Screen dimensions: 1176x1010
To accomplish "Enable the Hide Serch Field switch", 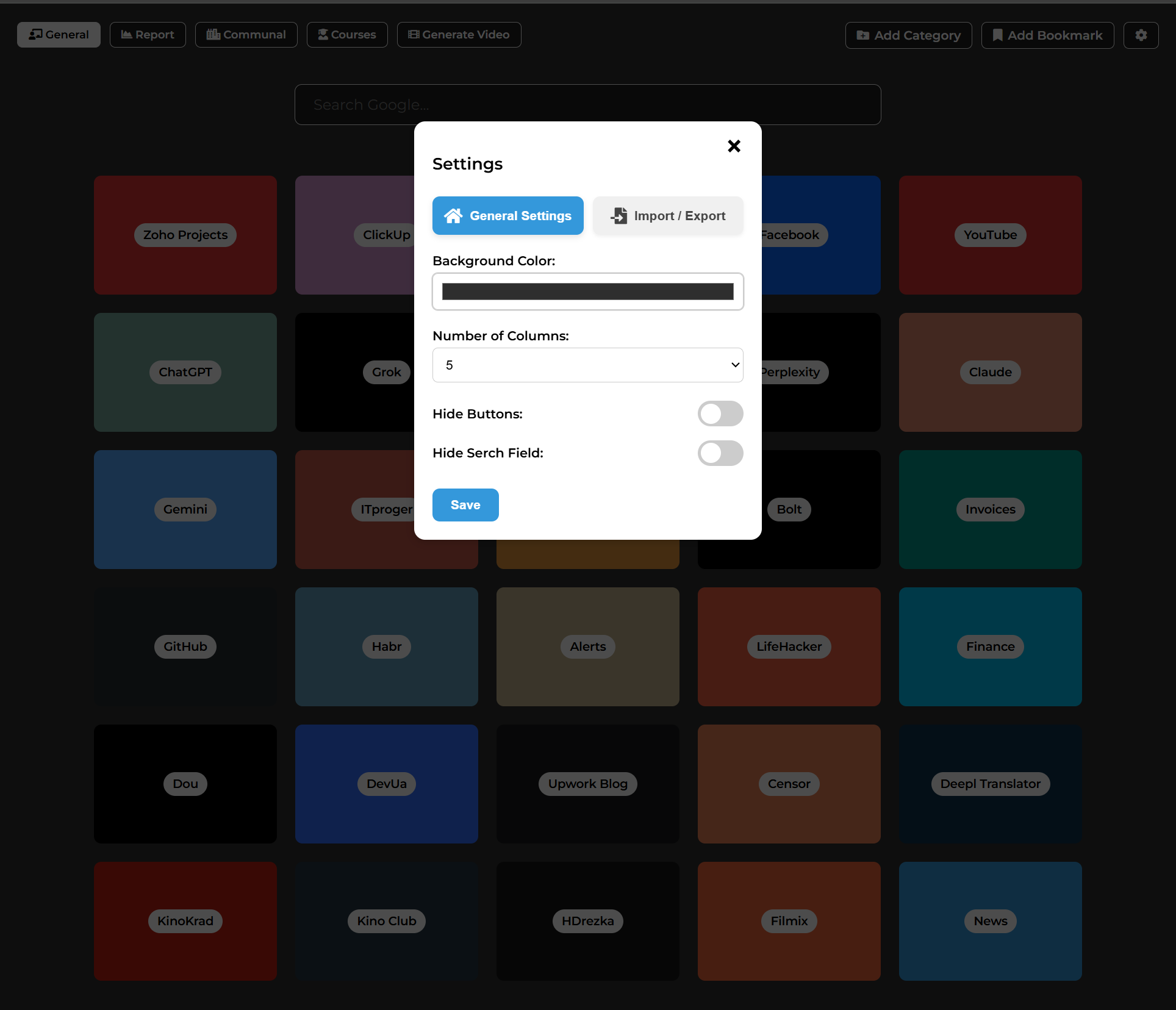I will (720, 453).
